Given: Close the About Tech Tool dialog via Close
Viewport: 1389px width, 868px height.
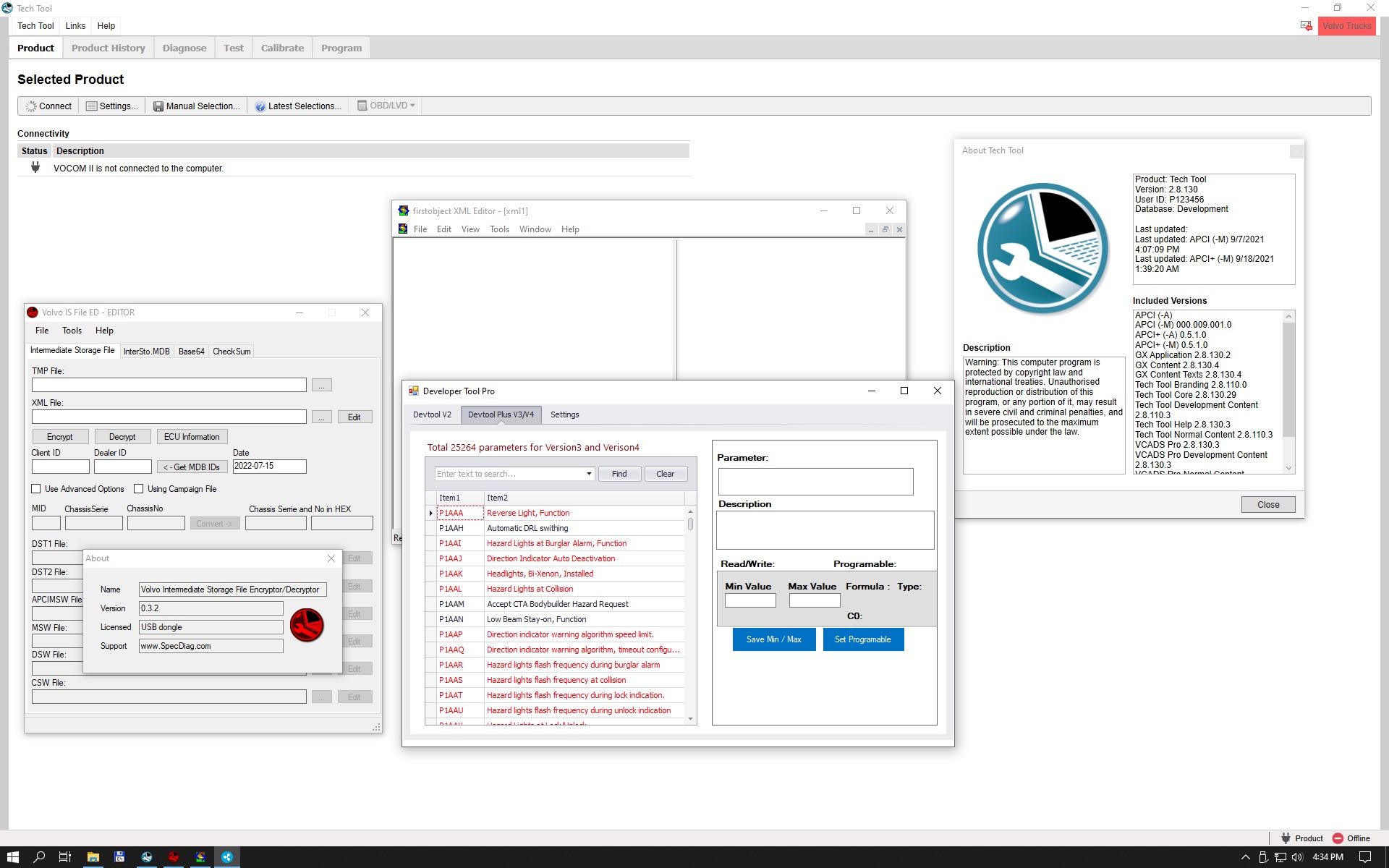Looking at the screenshot, I should 1268,505.
